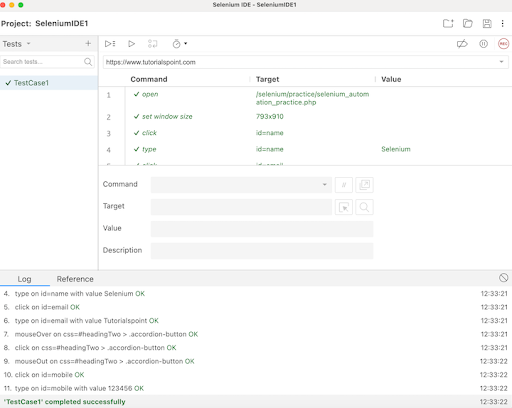Open new window configuration icon
Image resolution: width=512 pixels, height=408 pixels.
[364, 185]
